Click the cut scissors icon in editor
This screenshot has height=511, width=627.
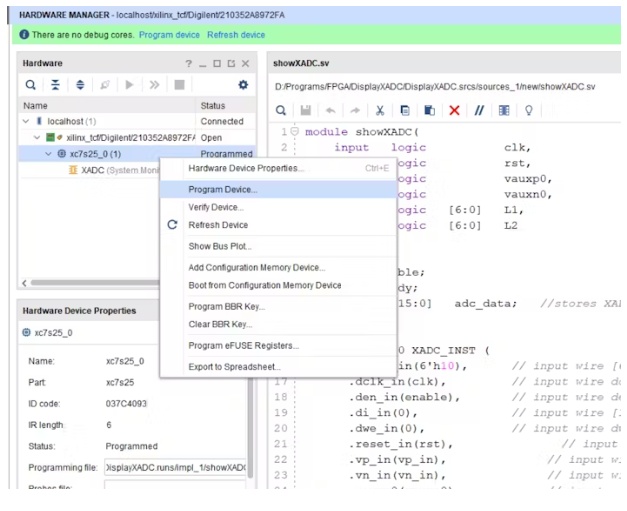(x=380, y=110)
